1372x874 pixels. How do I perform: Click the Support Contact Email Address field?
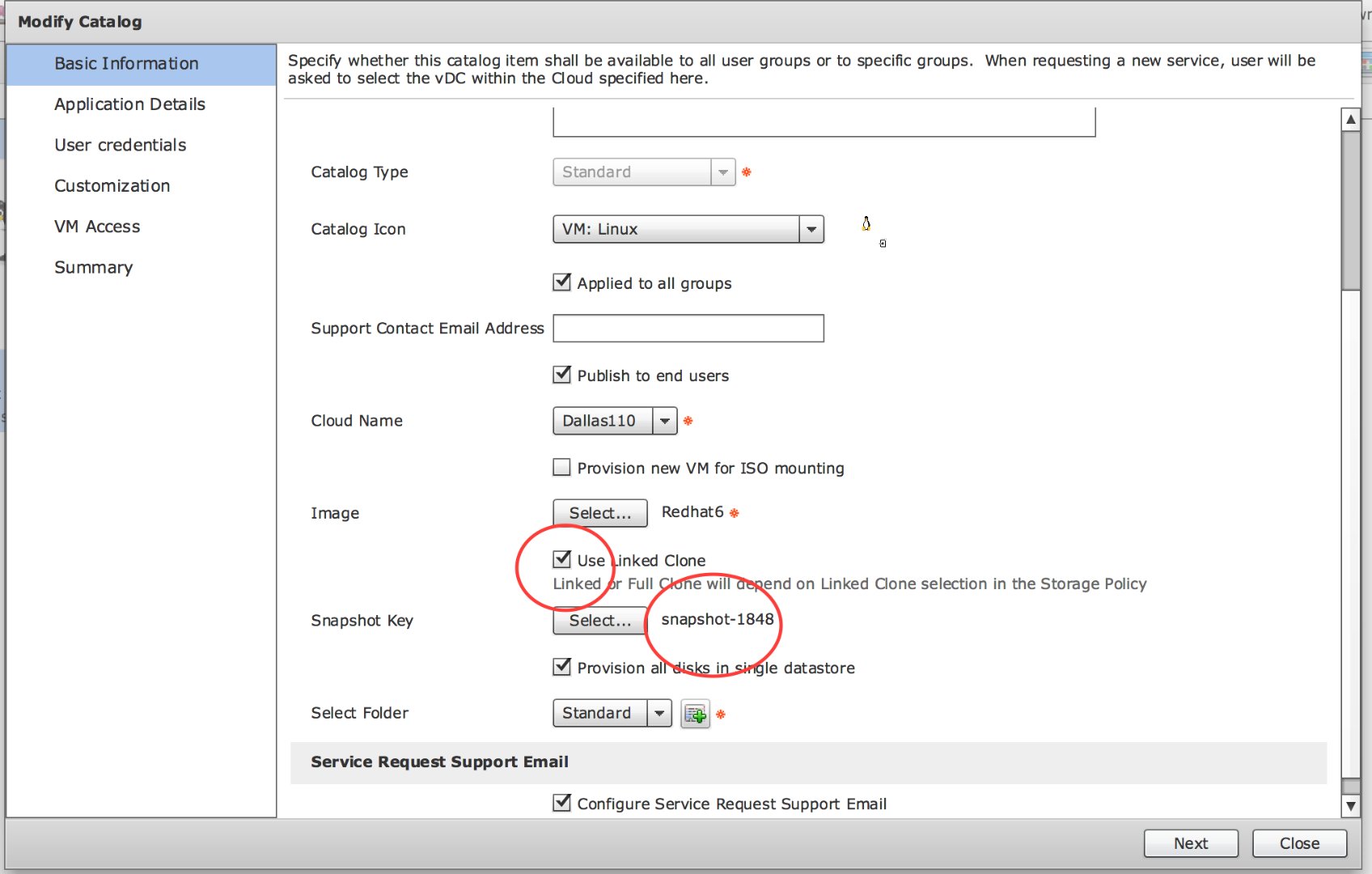click(688, 329)
